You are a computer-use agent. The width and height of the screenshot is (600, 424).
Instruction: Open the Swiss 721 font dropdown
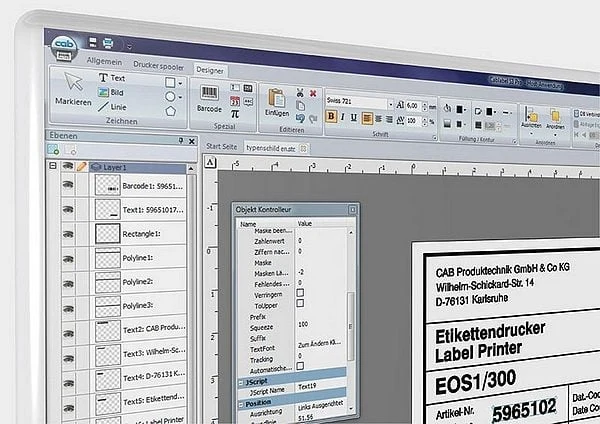click(390, 104)
